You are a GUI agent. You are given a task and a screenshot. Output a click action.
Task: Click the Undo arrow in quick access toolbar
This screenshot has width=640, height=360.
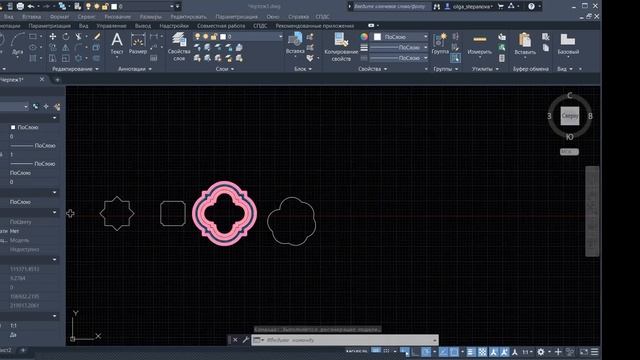30,6
